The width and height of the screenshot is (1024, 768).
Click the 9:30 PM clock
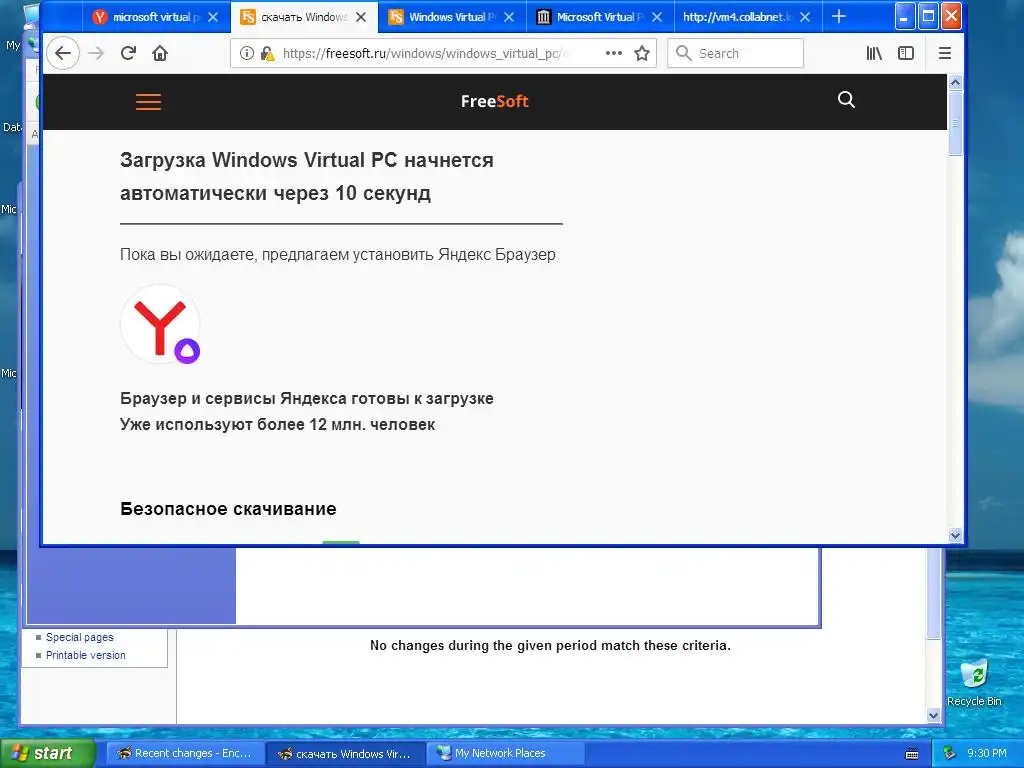[x=986, y=753]
